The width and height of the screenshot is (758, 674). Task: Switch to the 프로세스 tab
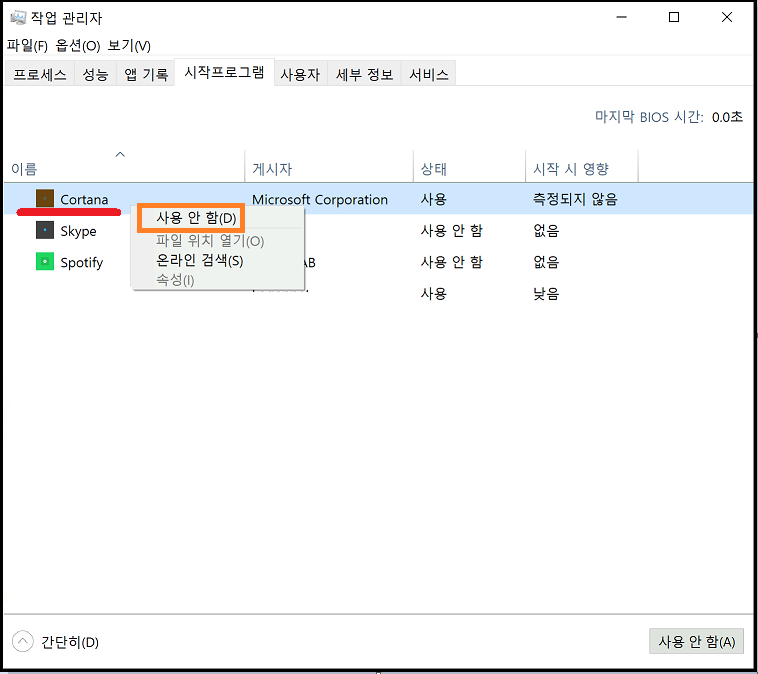pyautogui.click(x=40, y=74)
